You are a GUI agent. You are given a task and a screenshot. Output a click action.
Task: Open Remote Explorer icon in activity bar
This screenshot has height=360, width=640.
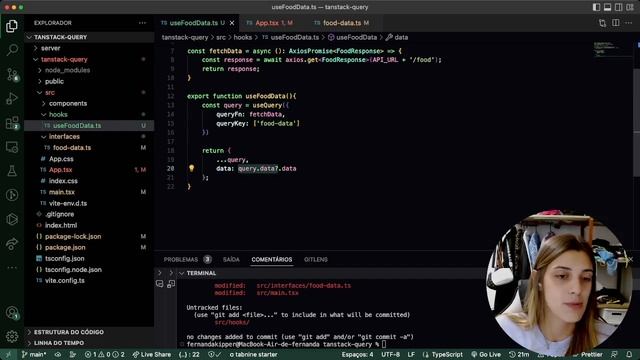click(12, 147)
